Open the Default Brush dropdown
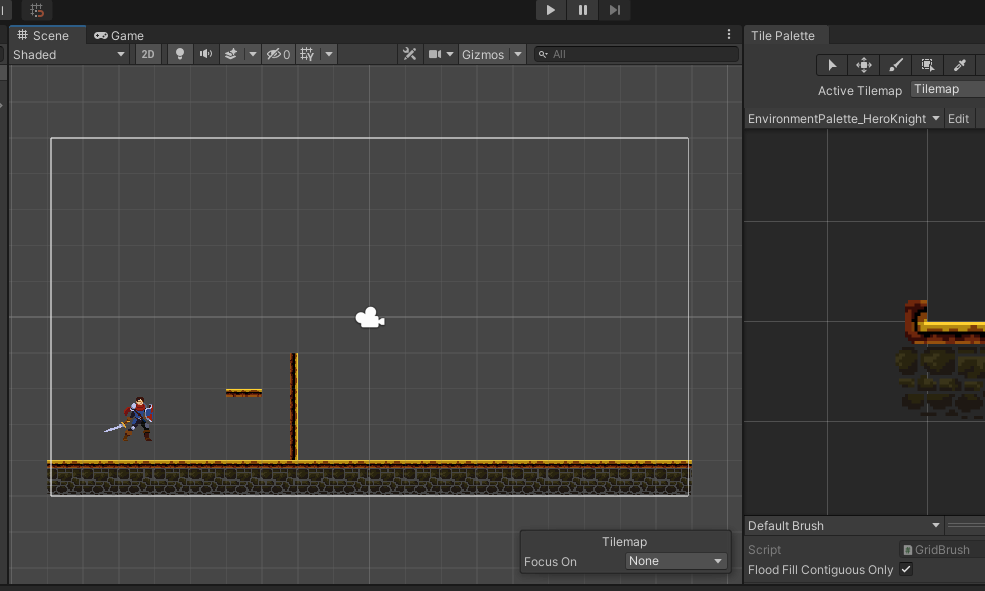985x591 pixels. [x=844, y=526]
